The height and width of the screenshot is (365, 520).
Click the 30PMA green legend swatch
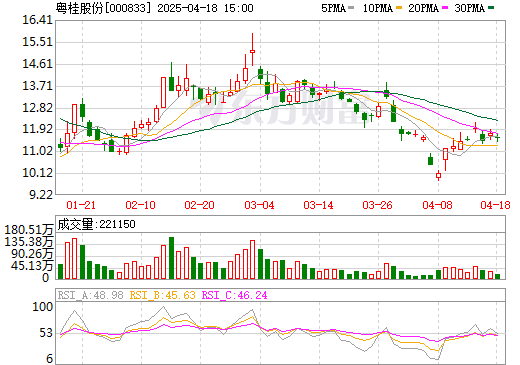[x=491, y=7]
